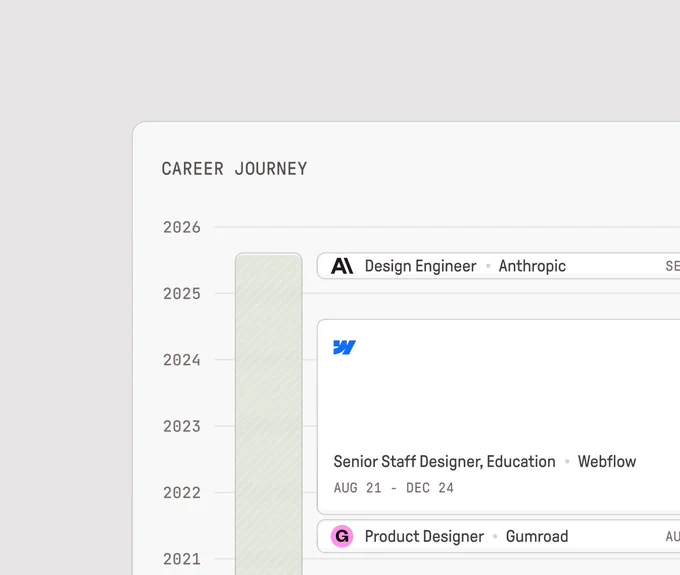
Task: Open the Product Designer Gumroad entry
Action: pos(498,536)
